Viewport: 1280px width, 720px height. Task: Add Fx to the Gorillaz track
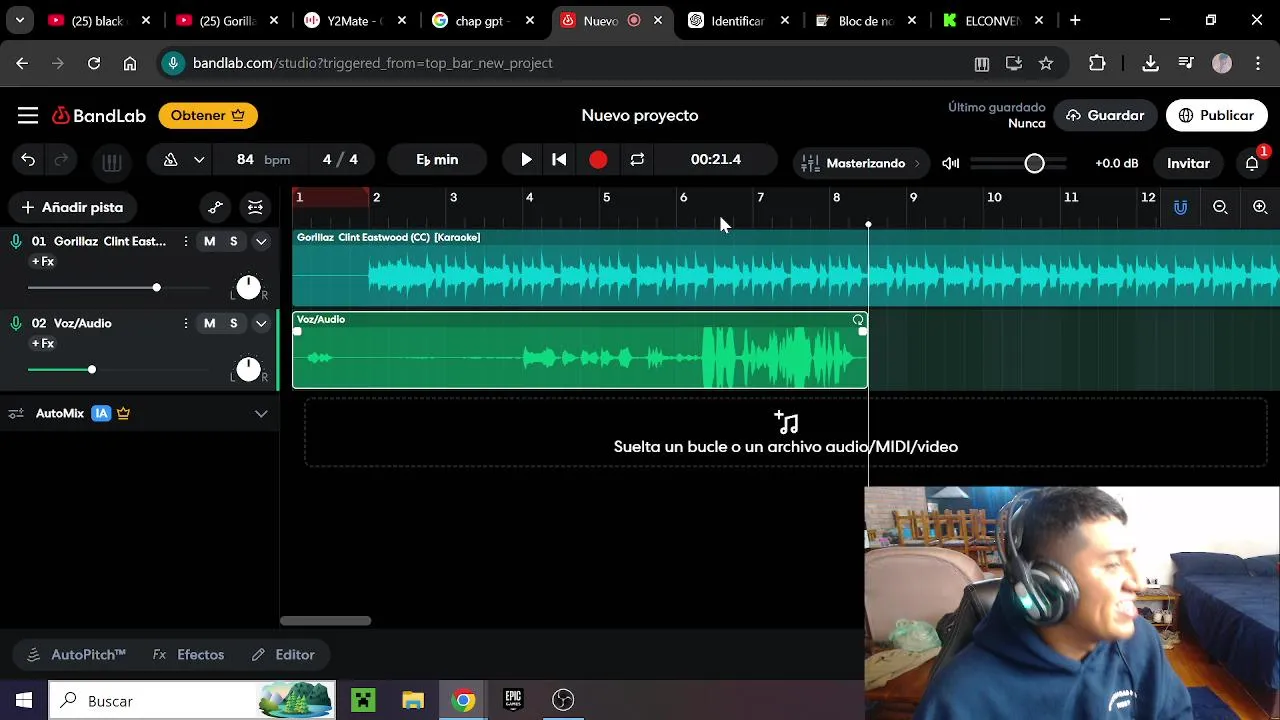click(x=43, y=262)
